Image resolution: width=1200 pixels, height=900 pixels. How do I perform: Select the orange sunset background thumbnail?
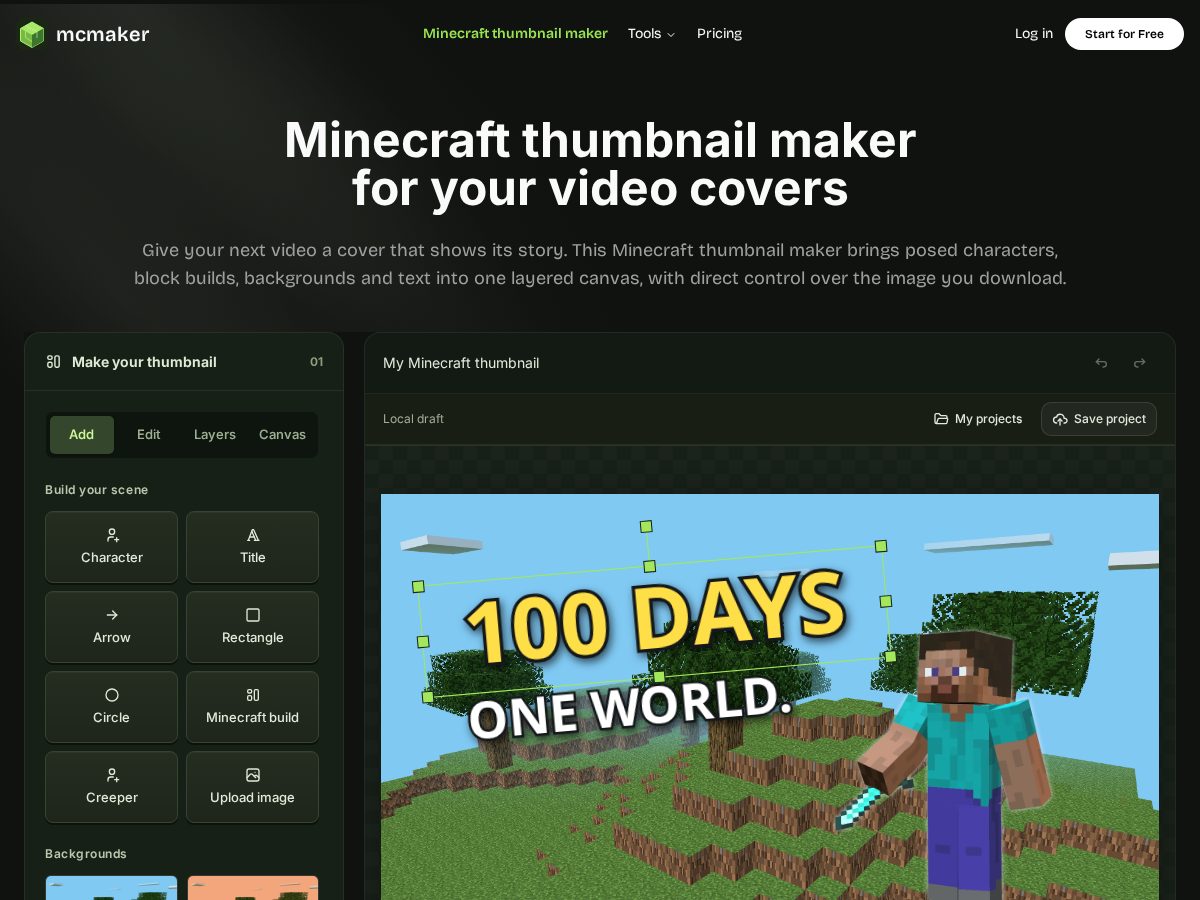point(252,888)
